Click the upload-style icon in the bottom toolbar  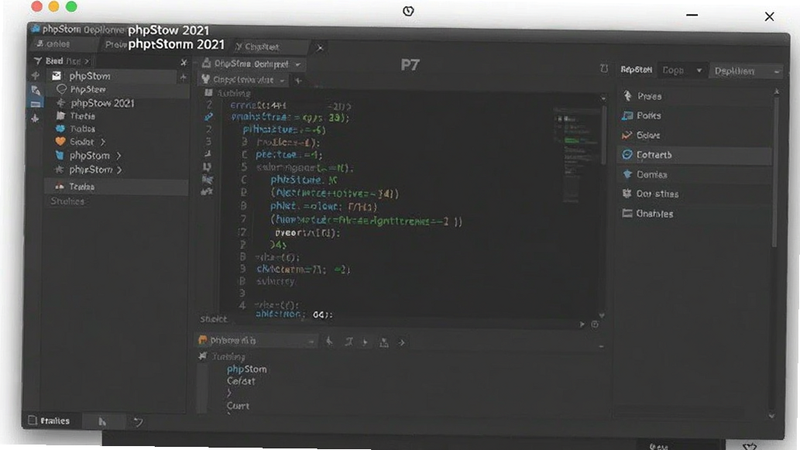point(384,343)
